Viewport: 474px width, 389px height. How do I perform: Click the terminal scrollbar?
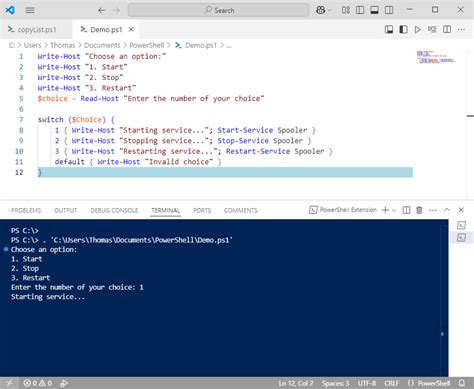(443, 300)
